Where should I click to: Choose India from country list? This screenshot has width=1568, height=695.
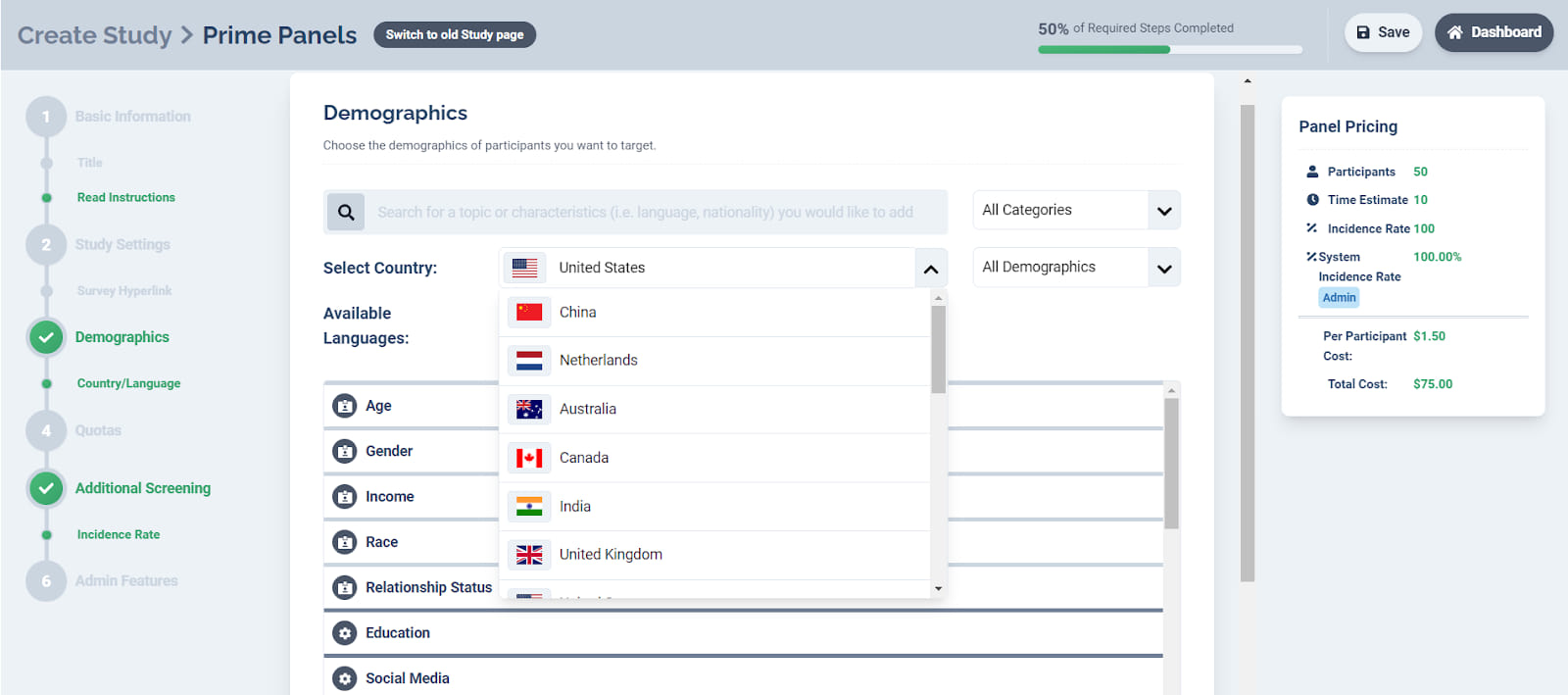coord(575,507)
